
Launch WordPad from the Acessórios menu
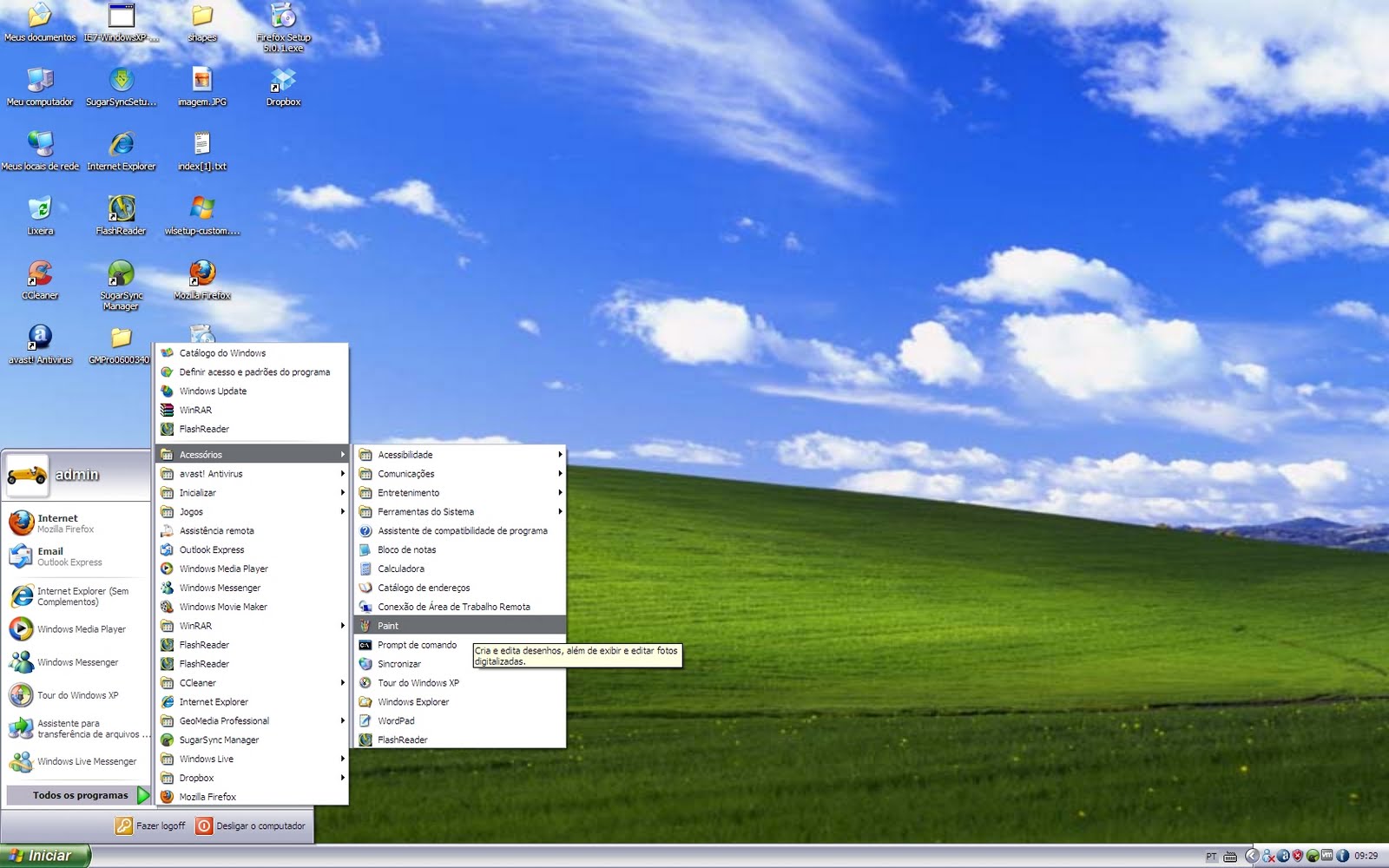(x=460, y=721)
